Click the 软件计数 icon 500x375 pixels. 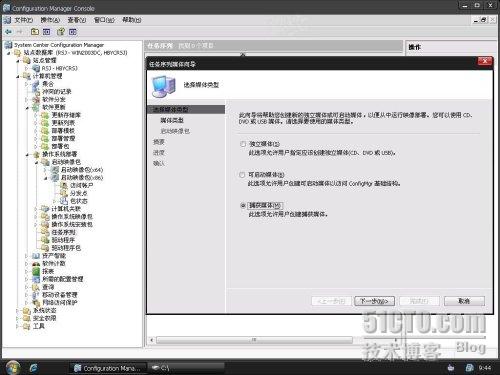pos(36,263)
